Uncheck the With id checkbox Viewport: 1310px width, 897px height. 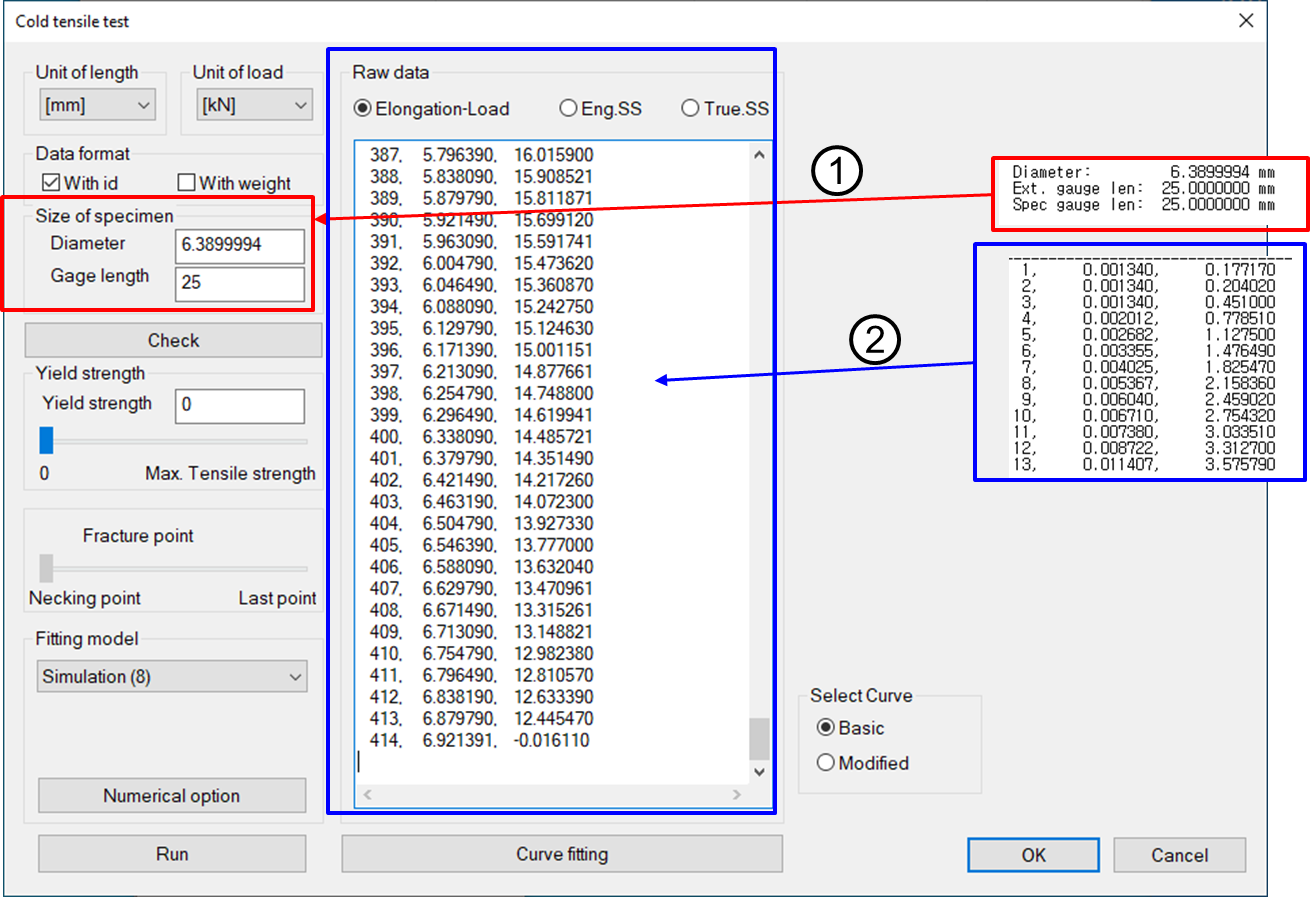(x=51, y=183)
